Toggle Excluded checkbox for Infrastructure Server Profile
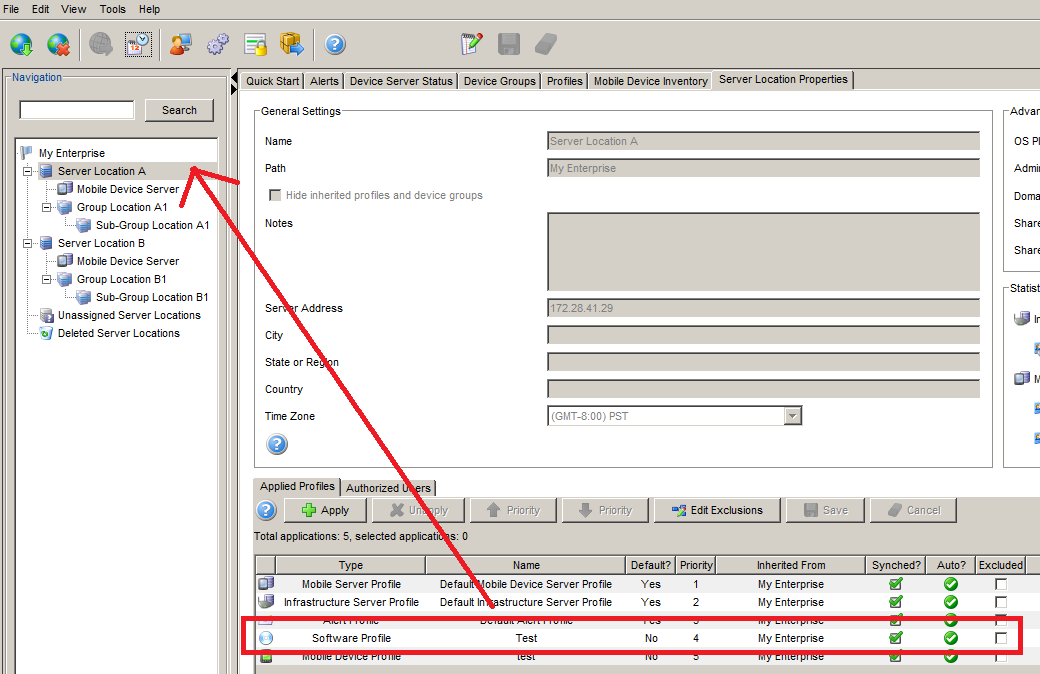This screenshot has height=674, width=1040. pyautogui.click(x=1001, y=602)
